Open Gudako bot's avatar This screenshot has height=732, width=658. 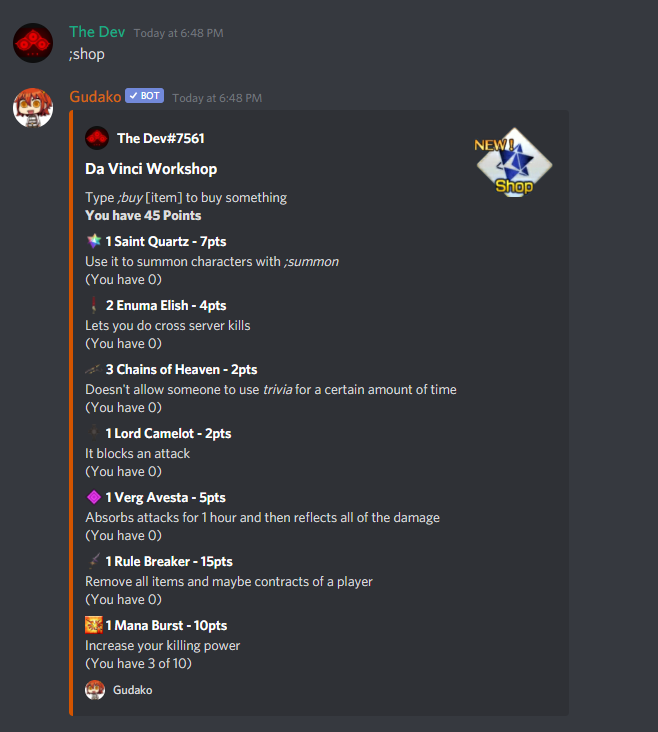tap(33, 108)
